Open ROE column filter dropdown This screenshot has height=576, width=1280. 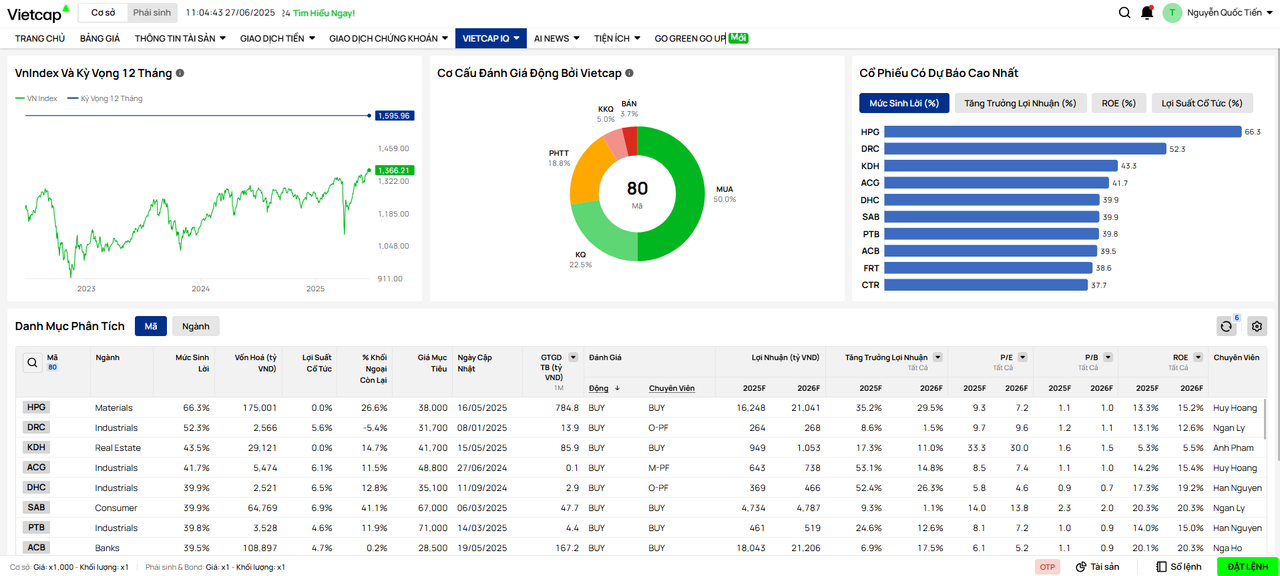(x=1198, y=357)
